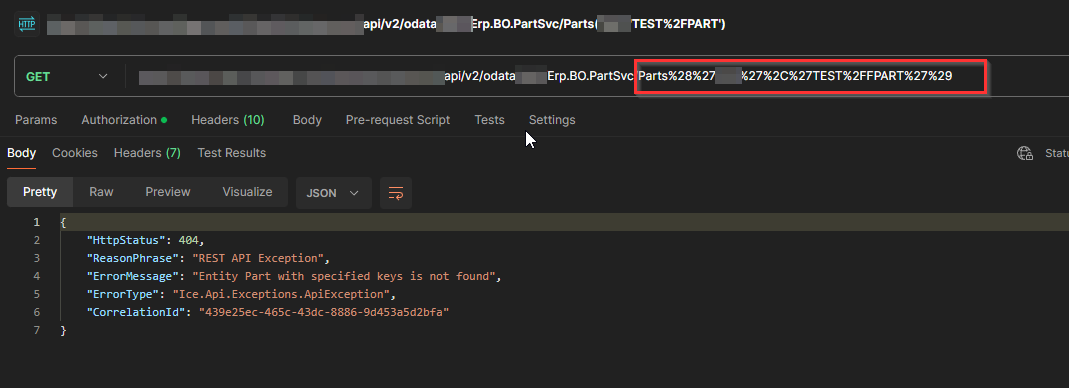Show response Headers (7) tab
The image size is (1069, 388).
[x=147, y=153]
